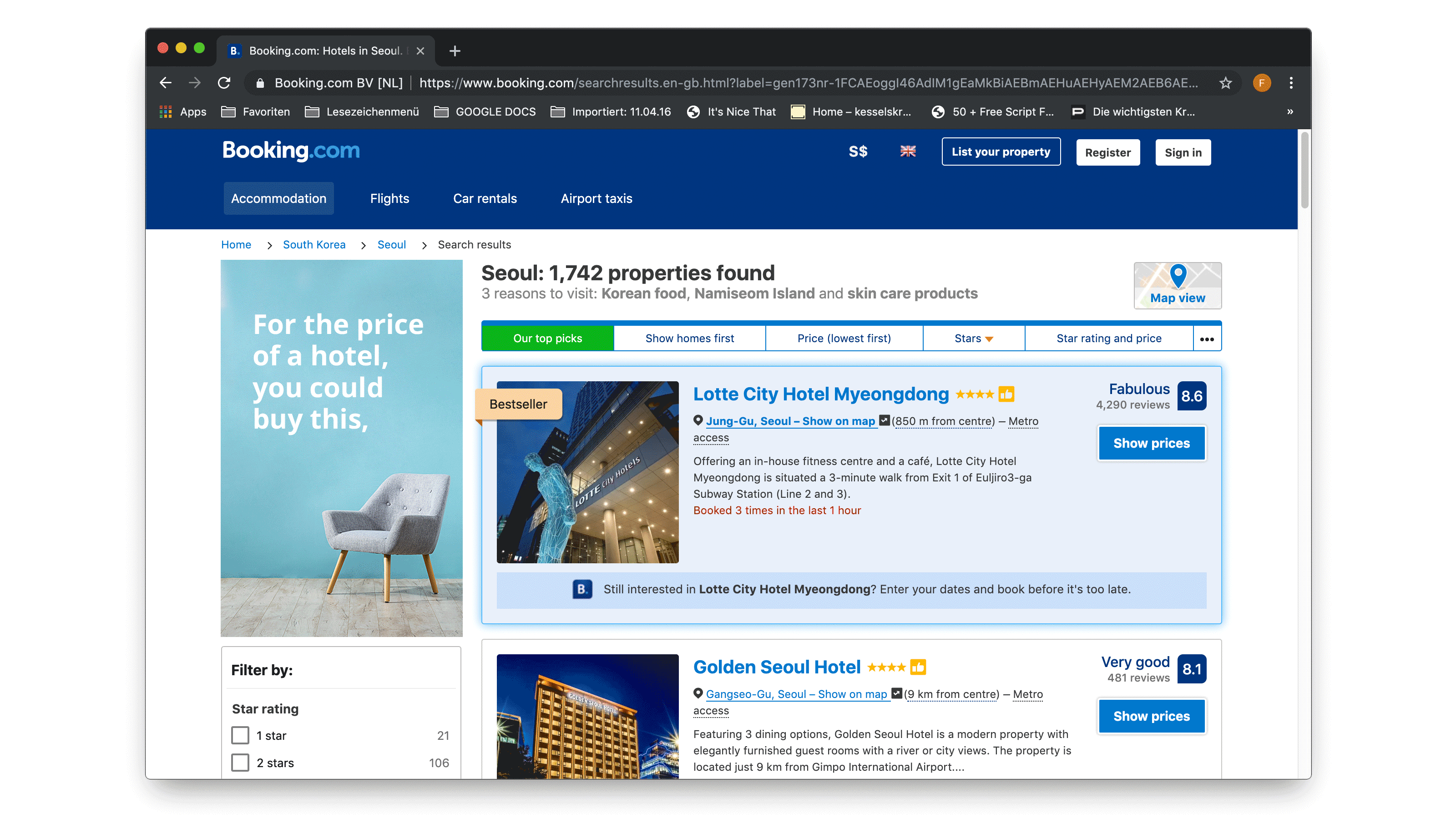Click Lotte hotel preferred thumbs-up badge

[x=1006, y=394]
